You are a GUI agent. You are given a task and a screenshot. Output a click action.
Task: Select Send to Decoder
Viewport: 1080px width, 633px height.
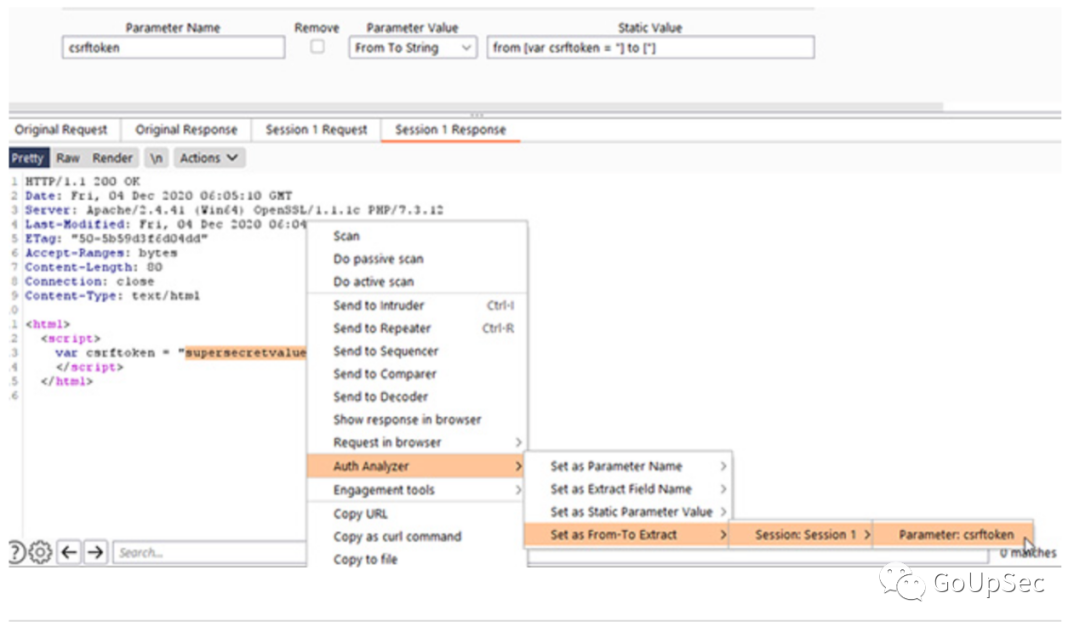417,397
